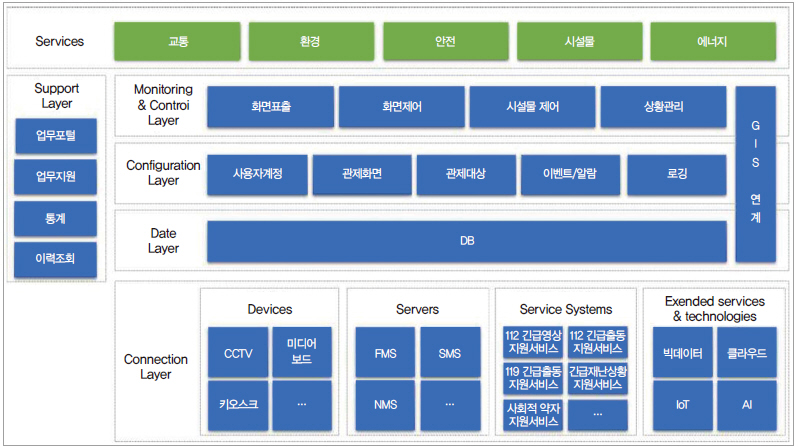This screenshot has height=447, width=798.
Task: Click the green 교통 service box
Action: (176, 42)
